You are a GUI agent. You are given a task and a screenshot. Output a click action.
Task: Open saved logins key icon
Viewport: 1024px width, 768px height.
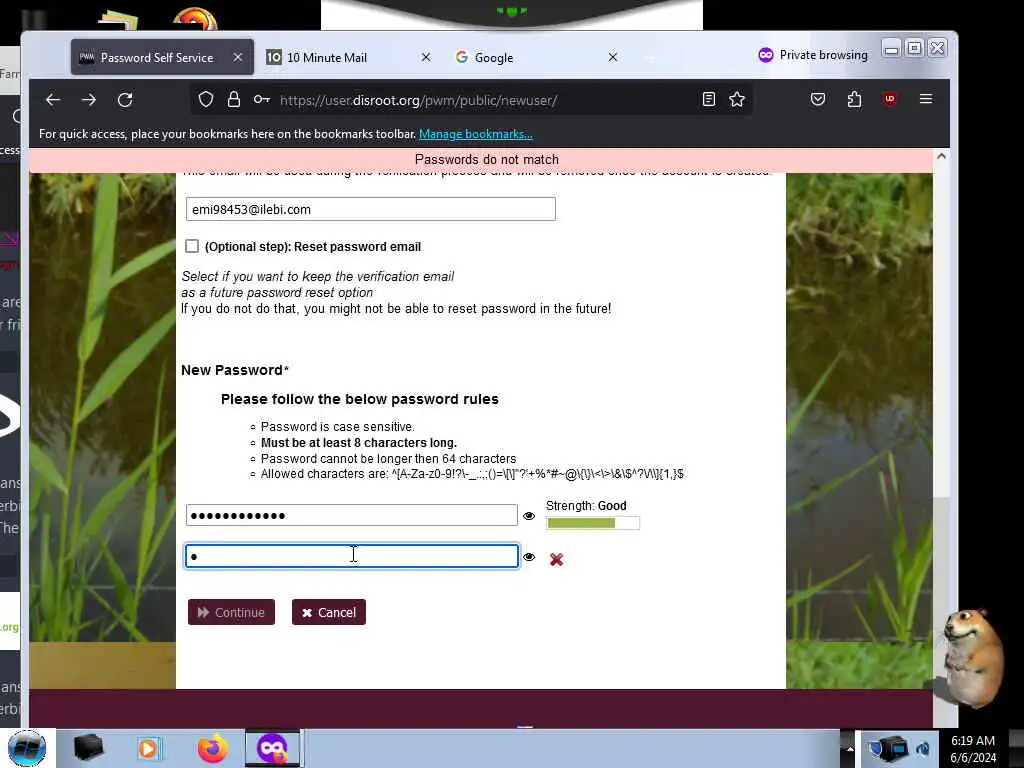262,99
